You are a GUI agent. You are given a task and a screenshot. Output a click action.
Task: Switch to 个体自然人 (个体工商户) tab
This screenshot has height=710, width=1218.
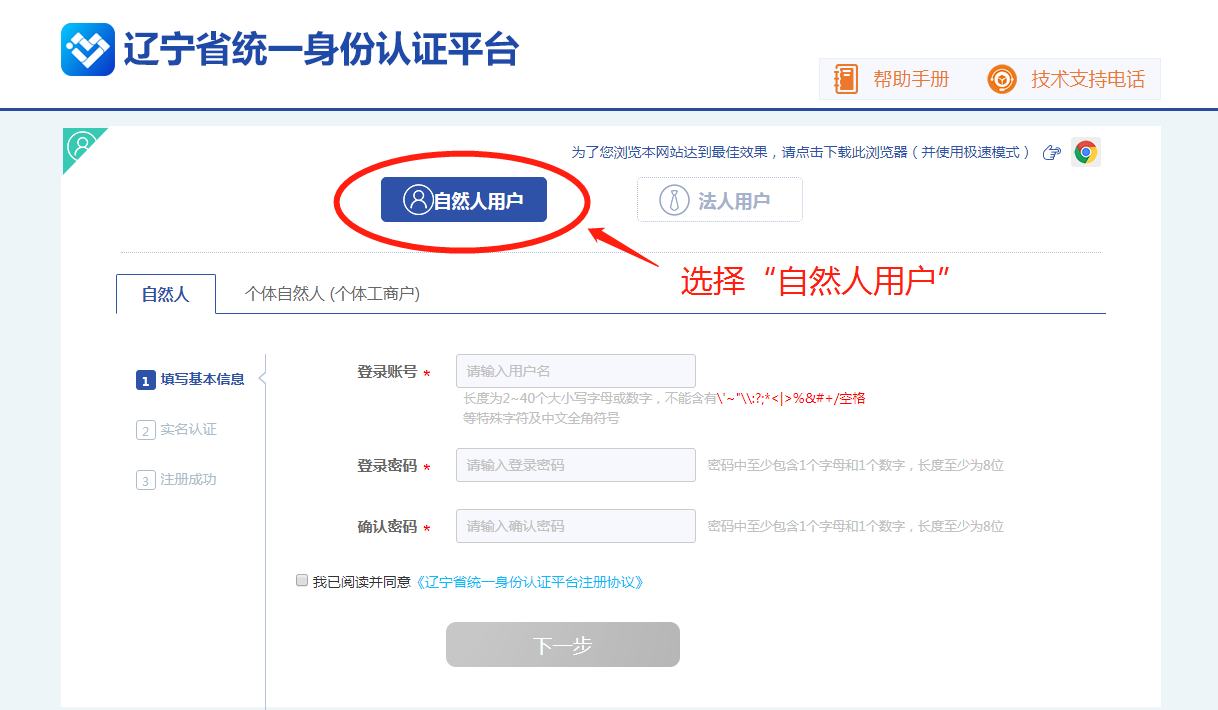click(332, 294)
